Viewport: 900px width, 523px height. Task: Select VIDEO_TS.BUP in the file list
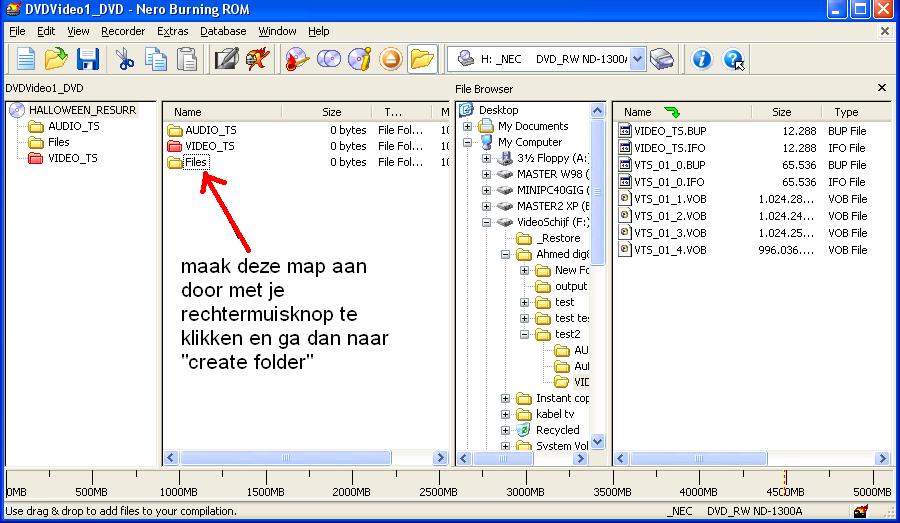coord(670,131)
